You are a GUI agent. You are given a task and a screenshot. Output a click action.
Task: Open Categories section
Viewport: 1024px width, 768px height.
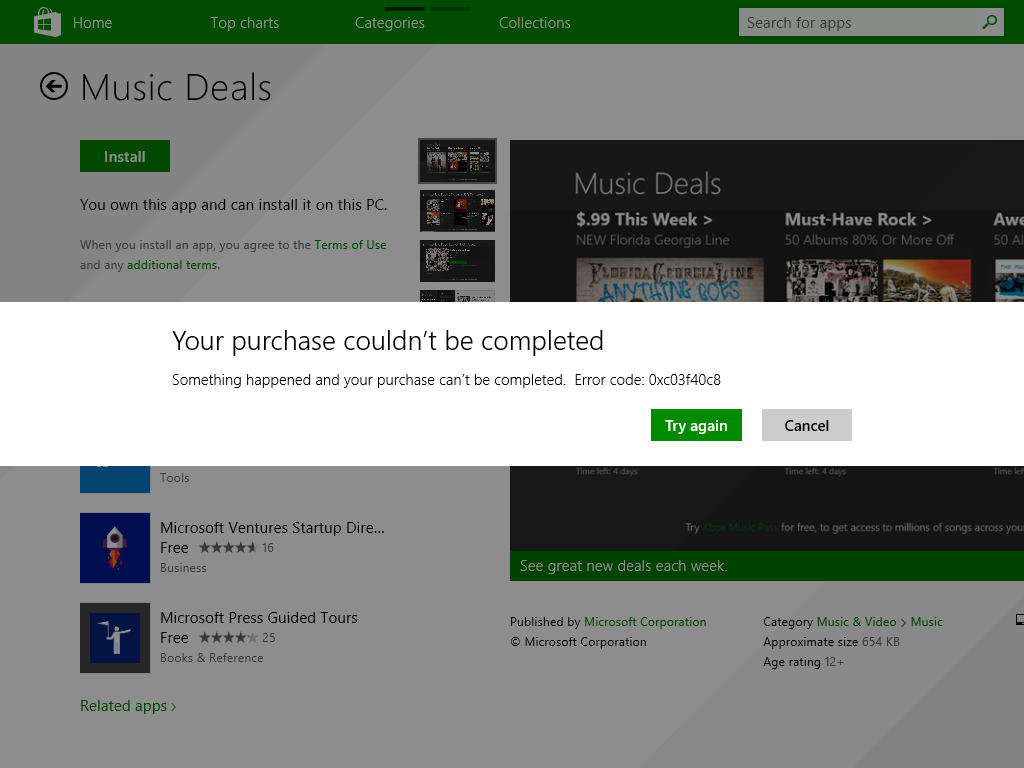tap(390, 23)
